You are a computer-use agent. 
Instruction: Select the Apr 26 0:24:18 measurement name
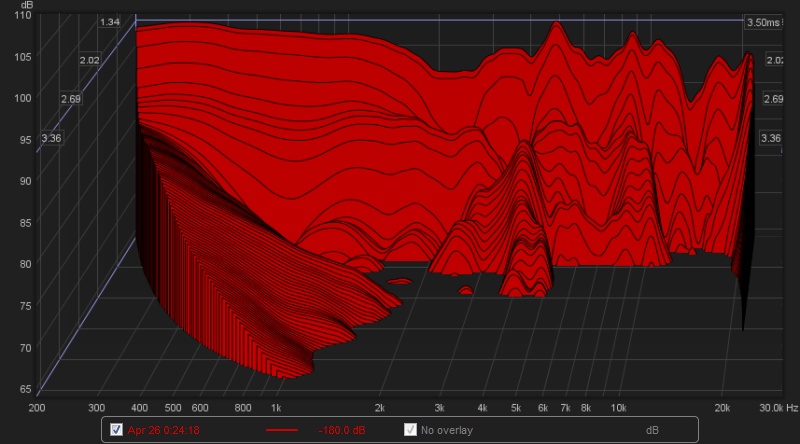[x=163, y=430]
